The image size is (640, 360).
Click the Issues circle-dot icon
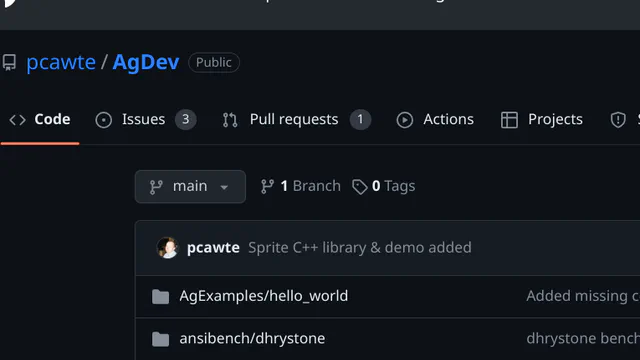tap(104, 120)
